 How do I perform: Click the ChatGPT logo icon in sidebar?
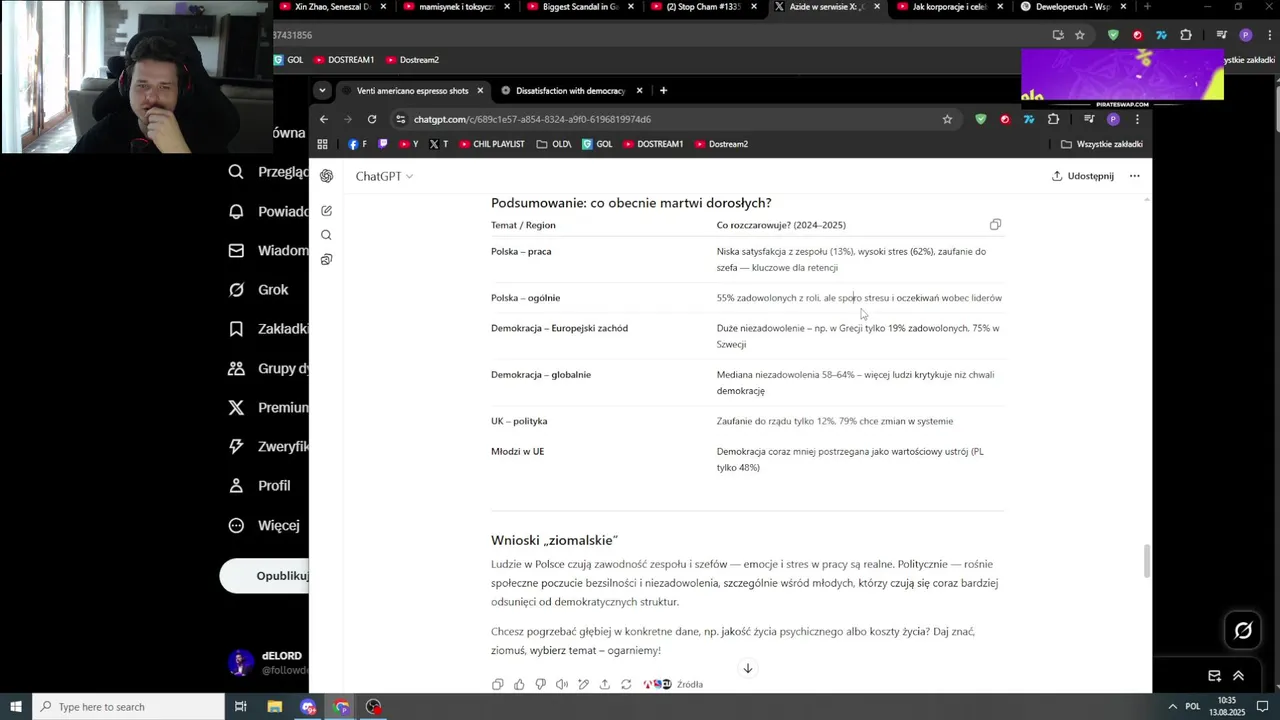pos(326,176)
